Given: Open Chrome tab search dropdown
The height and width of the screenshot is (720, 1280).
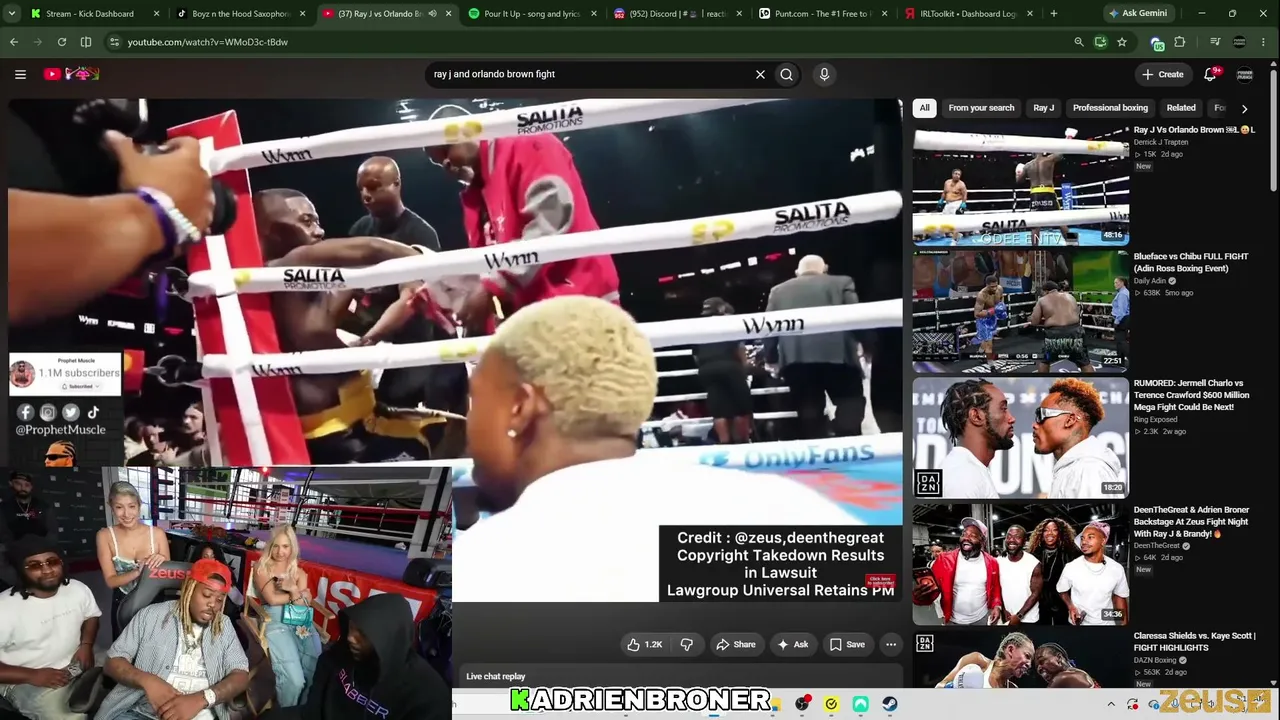Looking at the screenshot, I should point(14,14).
